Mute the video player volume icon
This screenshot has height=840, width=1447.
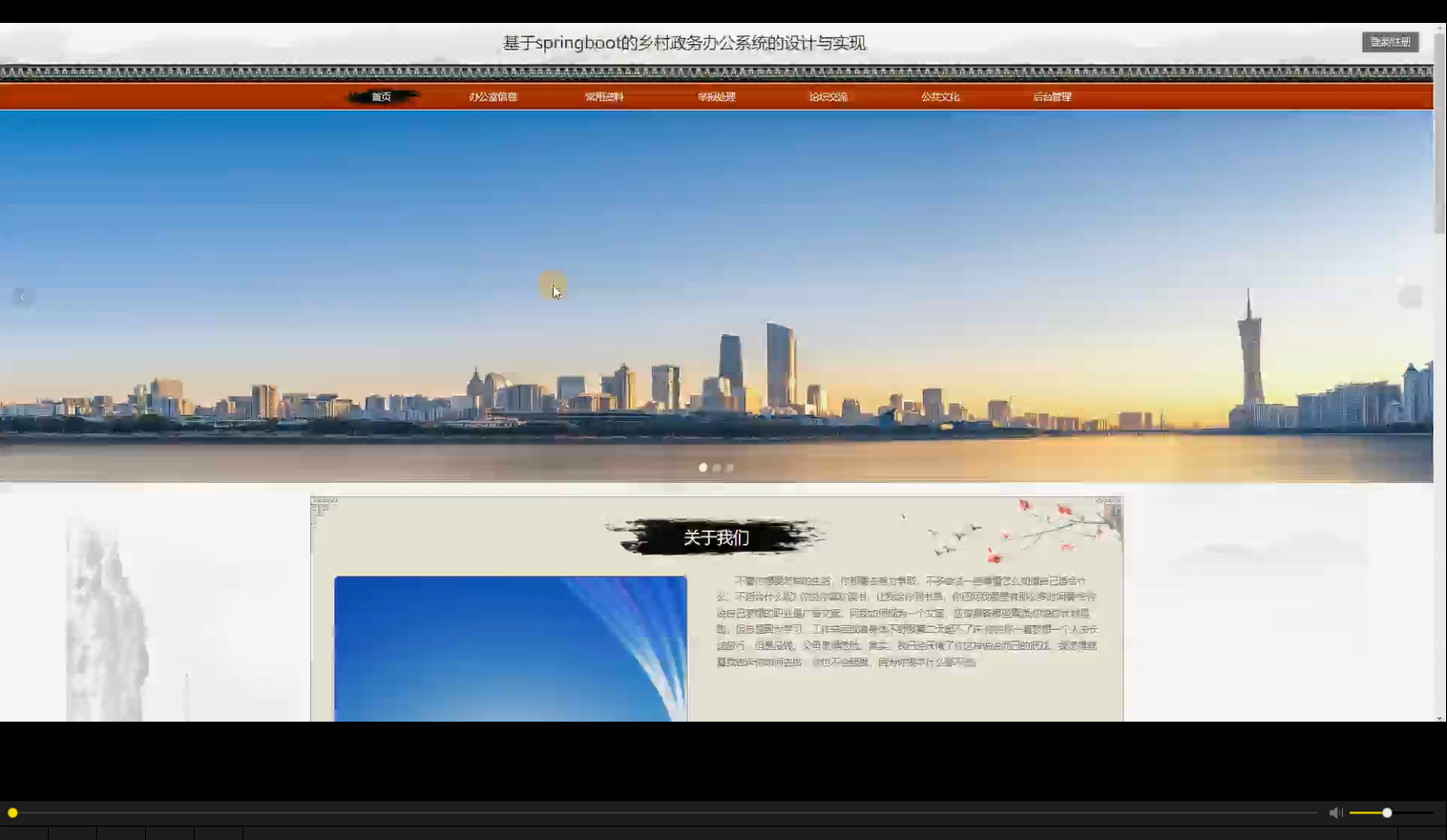[1335, 811]
